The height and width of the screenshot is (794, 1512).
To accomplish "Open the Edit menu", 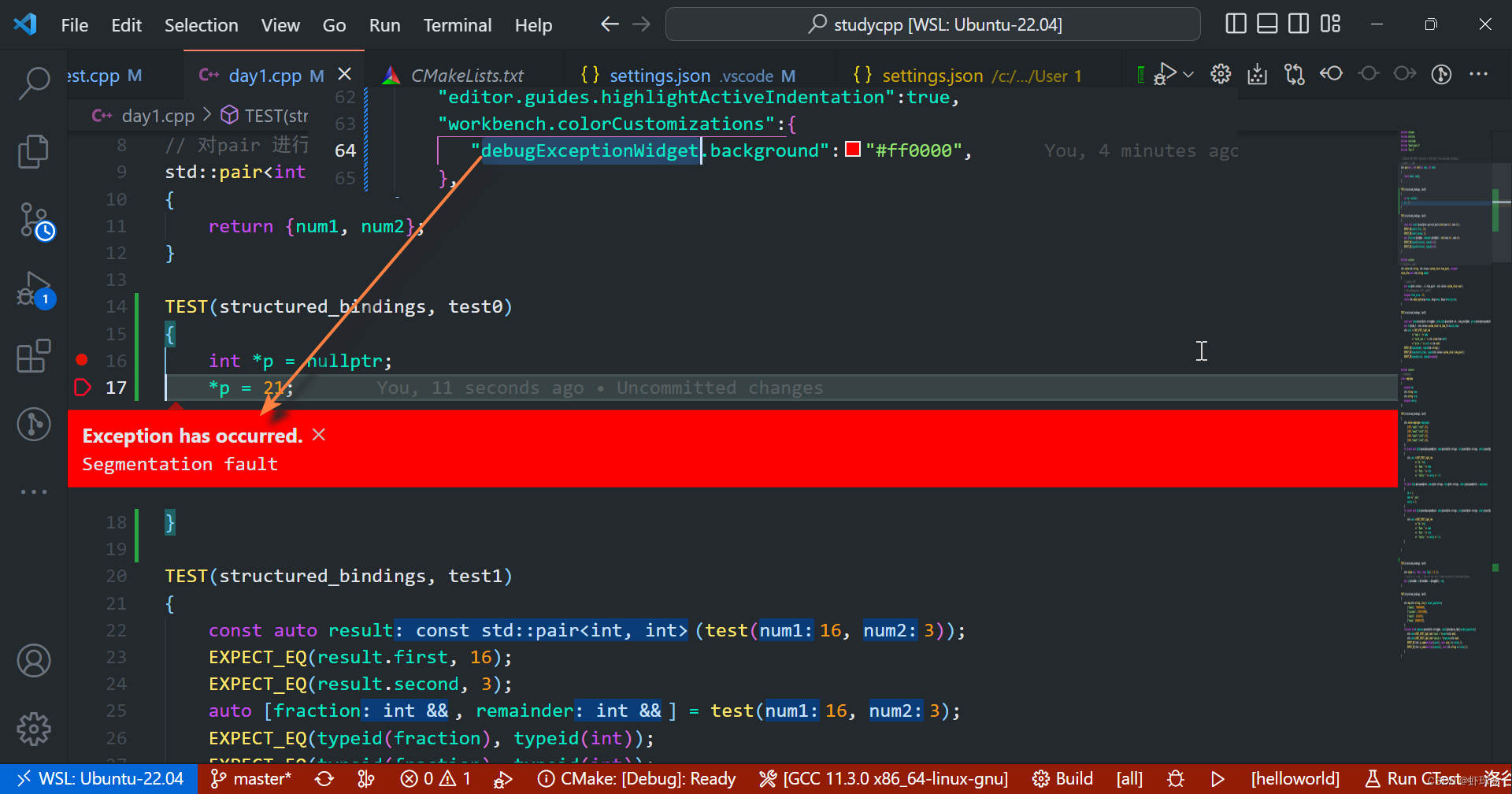I will [126, 25].
